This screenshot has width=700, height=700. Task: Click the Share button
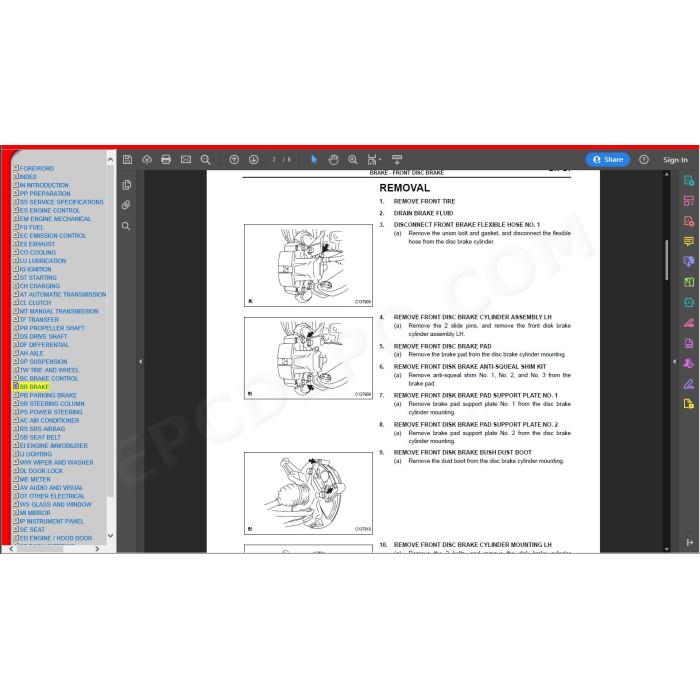tap(608, 159)
